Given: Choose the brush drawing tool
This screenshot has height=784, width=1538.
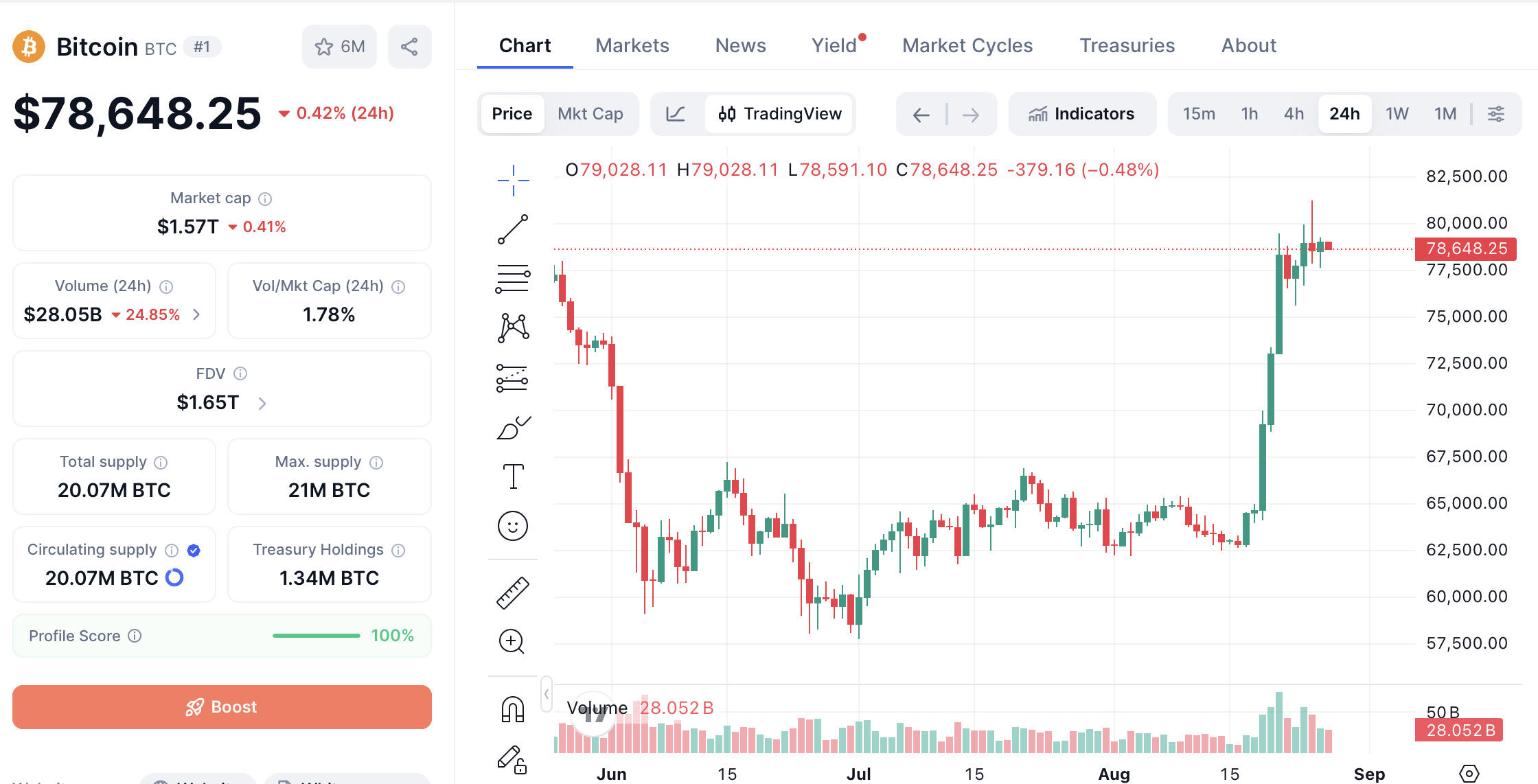Looking at the screenshot, I should [513, 427].
